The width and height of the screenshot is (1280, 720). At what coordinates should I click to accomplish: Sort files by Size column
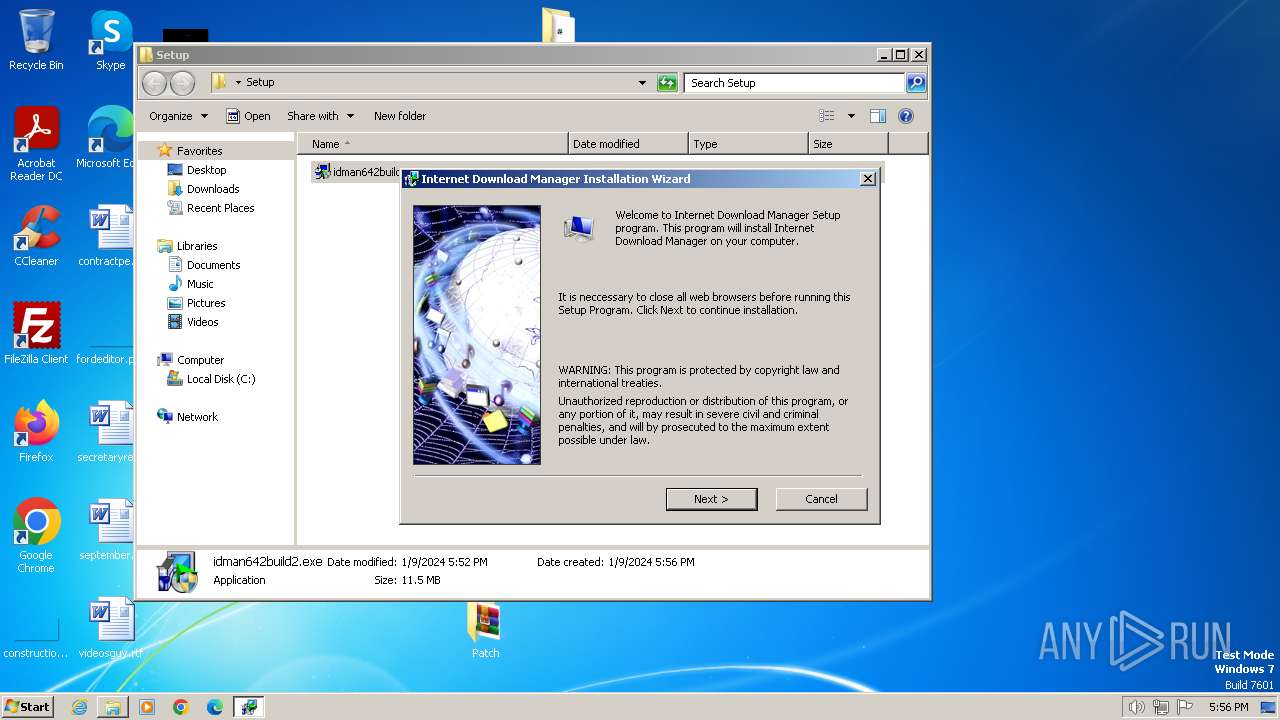(x=848, y=144)
